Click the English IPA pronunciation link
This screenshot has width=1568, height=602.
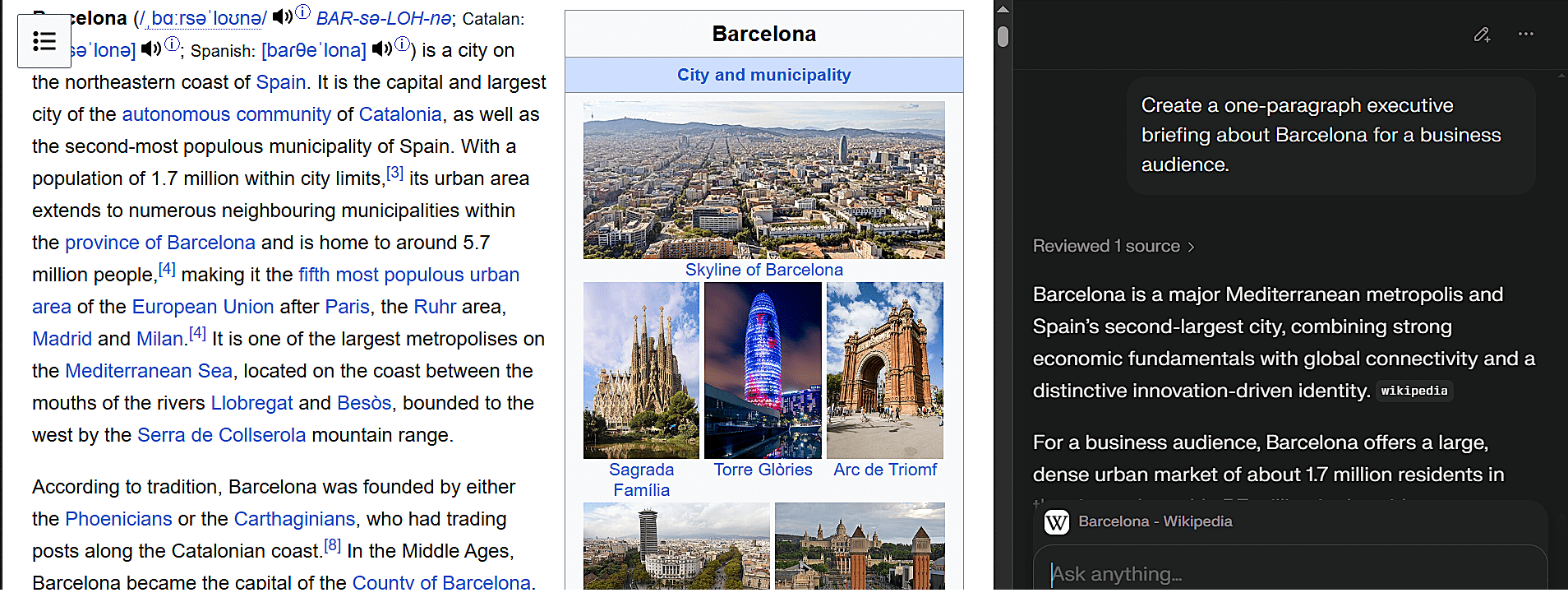tap(203, 18)
